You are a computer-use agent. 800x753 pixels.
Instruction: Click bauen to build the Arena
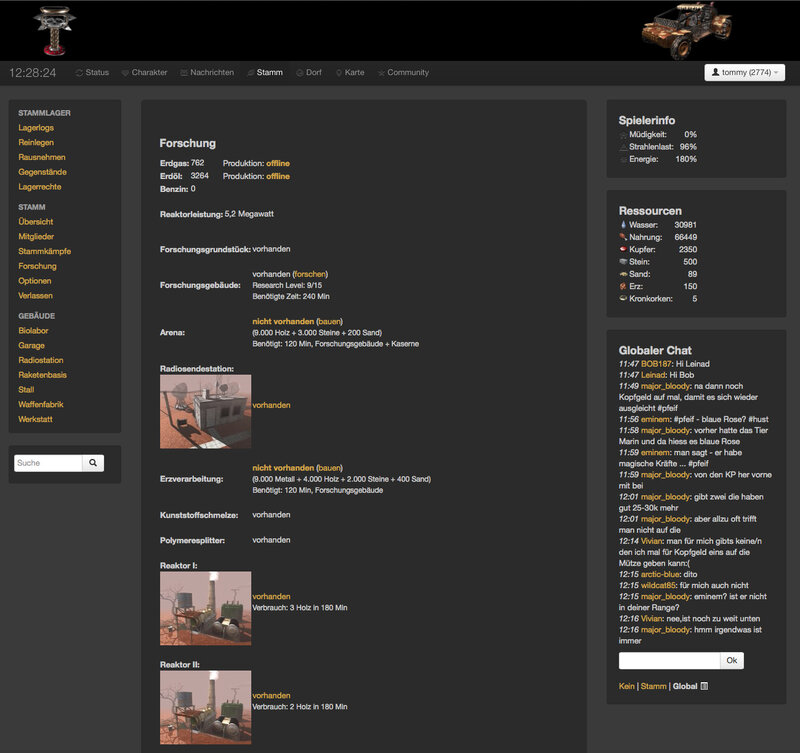tap(330, 321)
